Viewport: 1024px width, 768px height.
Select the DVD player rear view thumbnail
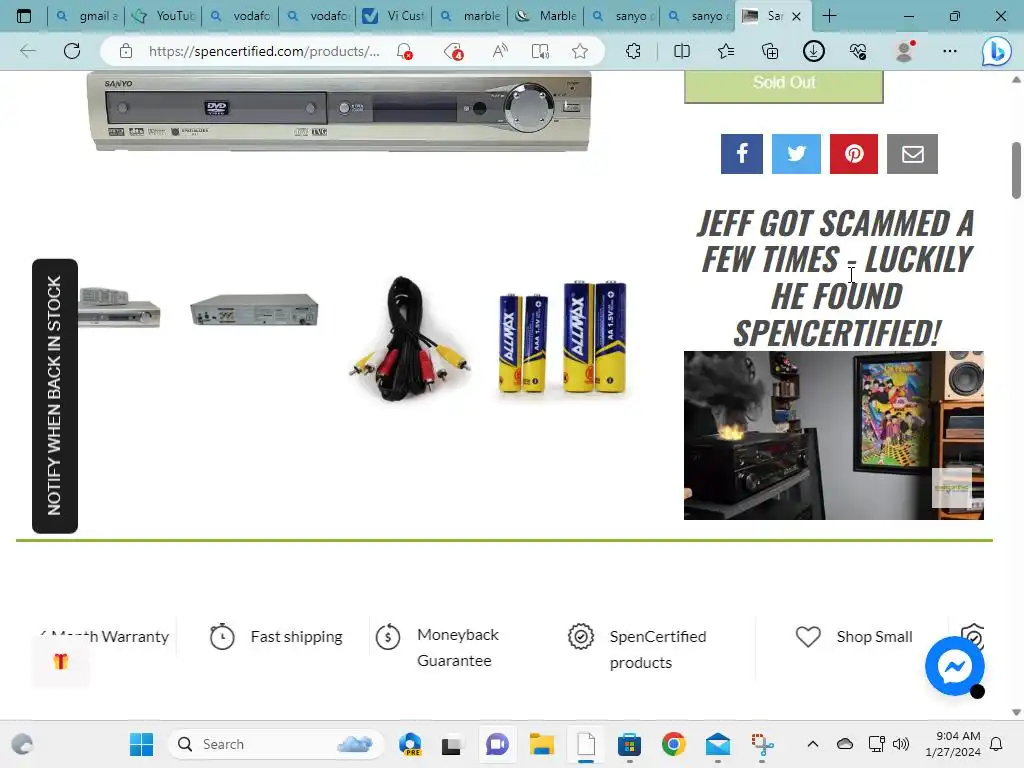pos(254,310)
